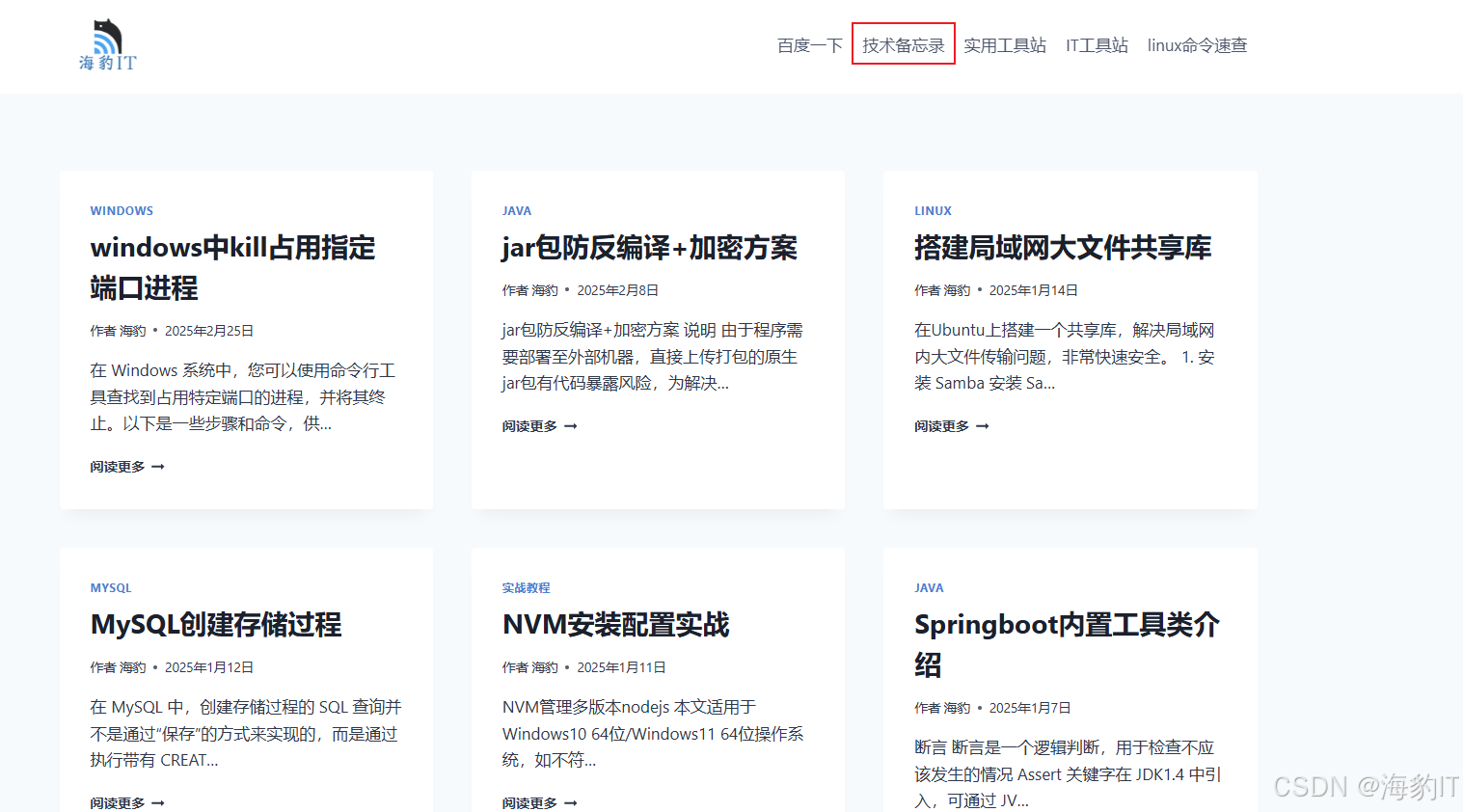1463x812 pixels.
Task: Click the excerpt starting NVM管理多版本nodejs
Action: 653,734
